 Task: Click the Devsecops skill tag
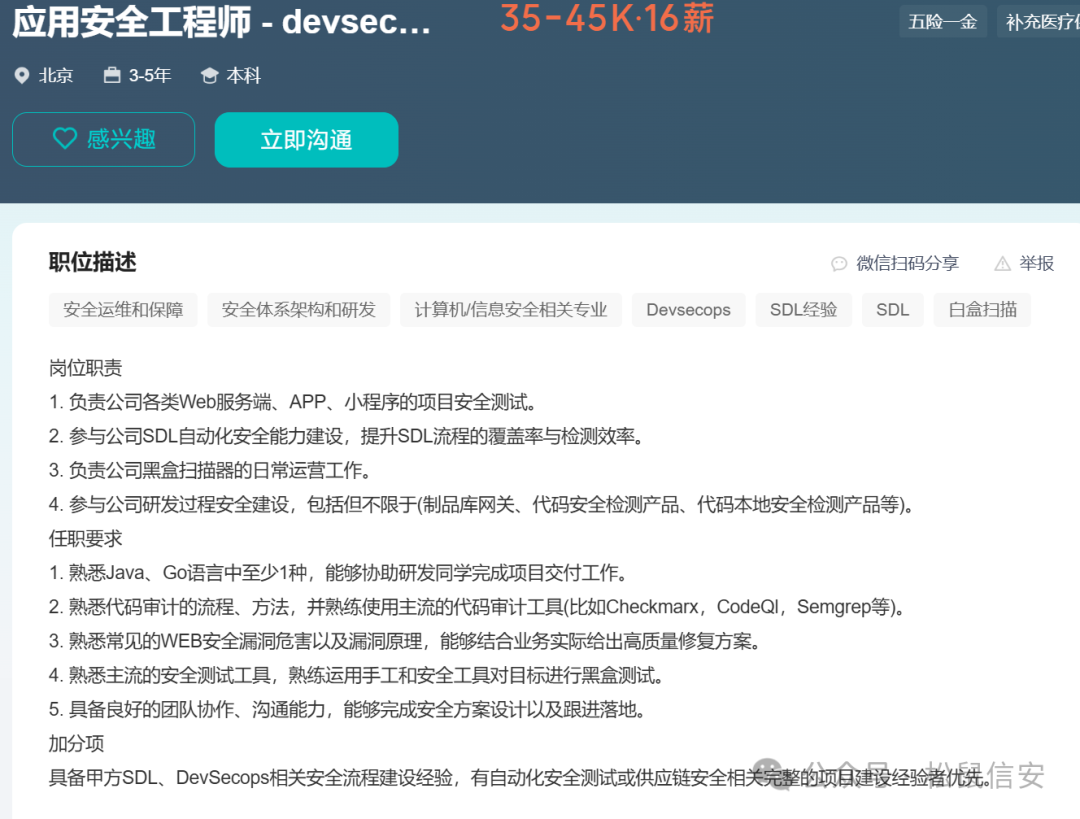[x=688, y=310]
